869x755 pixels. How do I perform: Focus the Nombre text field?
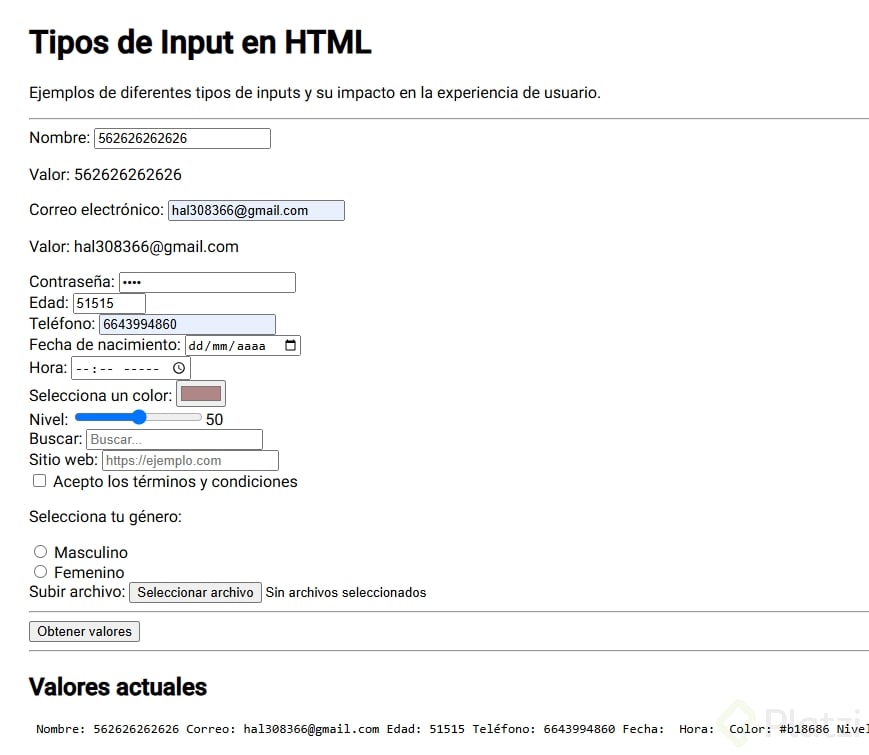pyautogui.click(x=182, y=139)
